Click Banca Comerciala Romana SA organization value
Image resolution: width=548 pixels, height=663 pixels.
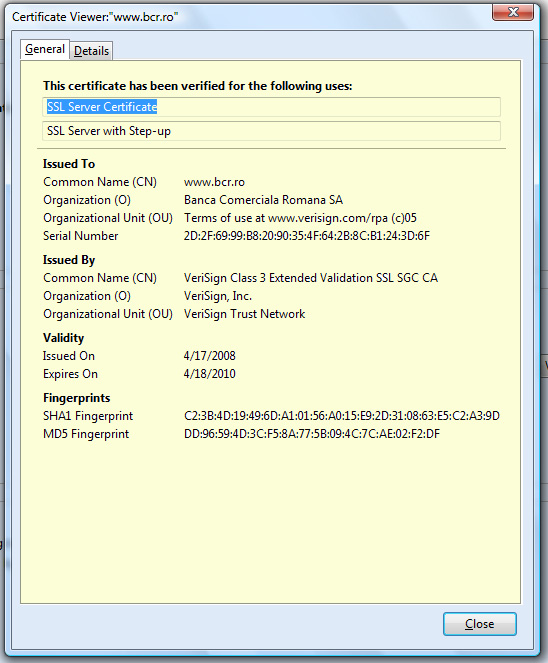click(263, 200)
